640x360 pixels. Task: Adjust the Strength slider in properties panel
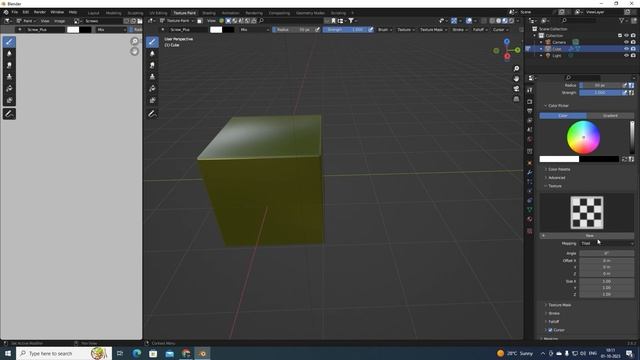click(x=600, y=93)
